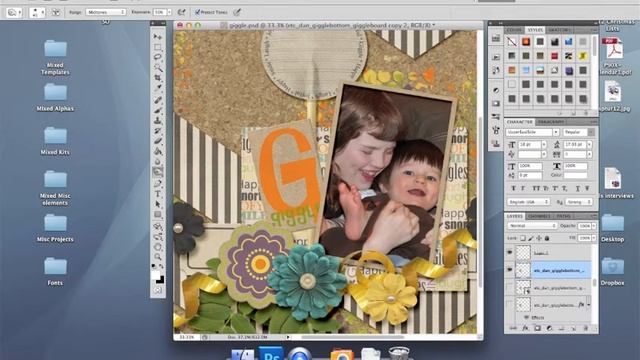Viewport: 640px width, 360px height.
Task: Select the Crop tool
Action: (158, 78)
